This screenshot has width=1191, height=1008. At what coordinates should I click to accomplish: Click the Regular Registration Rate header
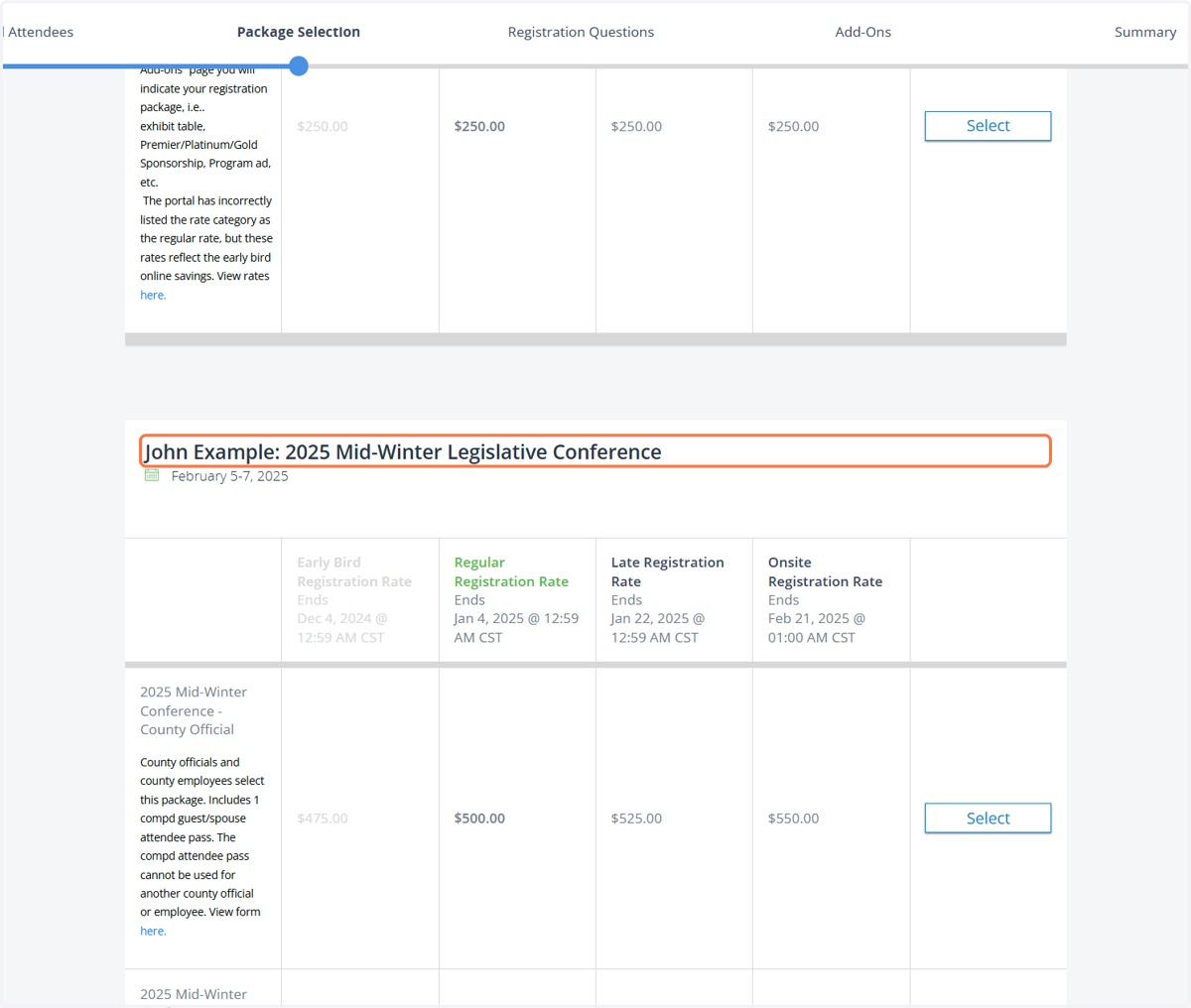[x=511, y=571]
